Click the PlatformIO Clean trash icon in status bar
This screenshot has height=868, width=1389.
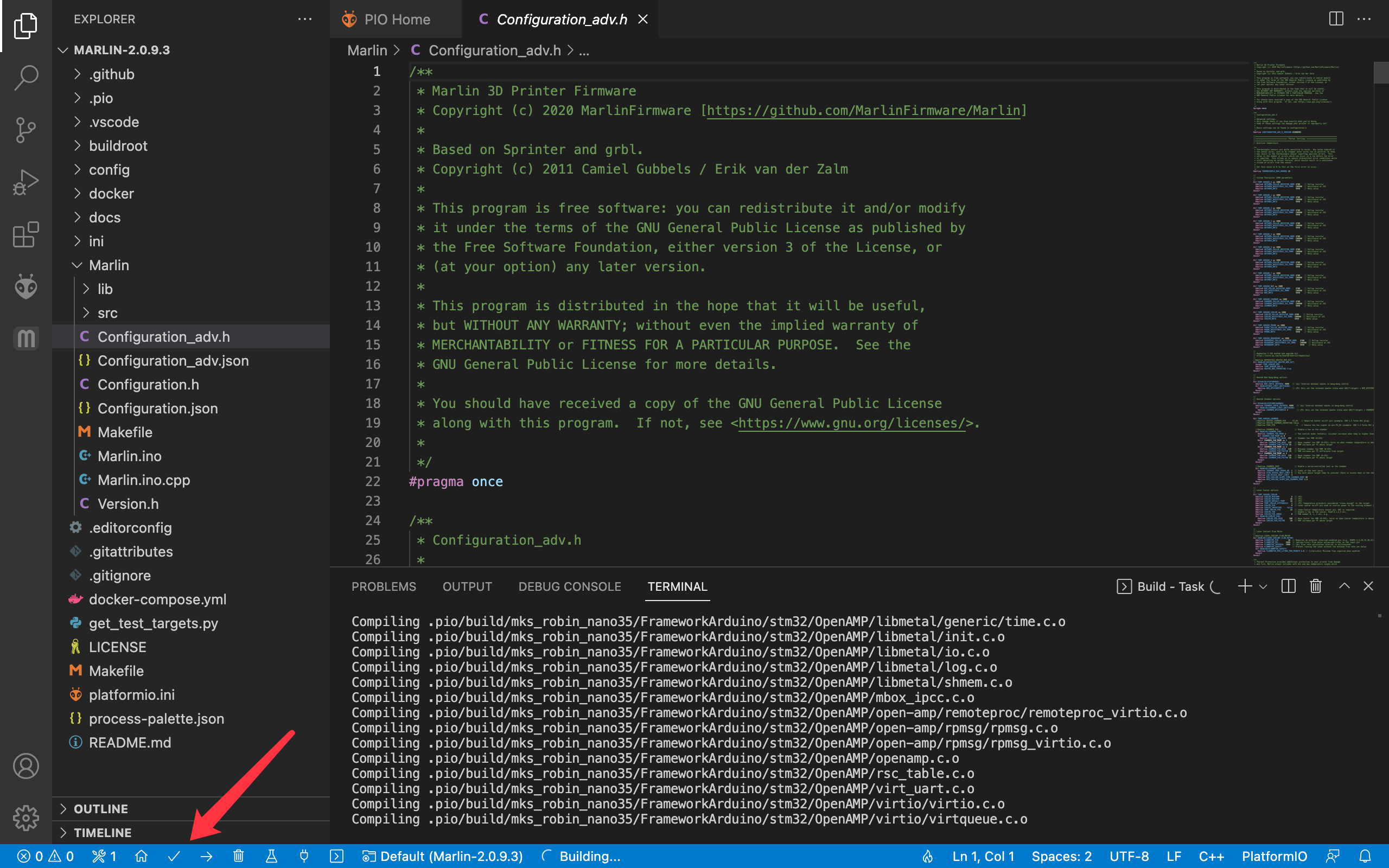[x=239, y=856]
